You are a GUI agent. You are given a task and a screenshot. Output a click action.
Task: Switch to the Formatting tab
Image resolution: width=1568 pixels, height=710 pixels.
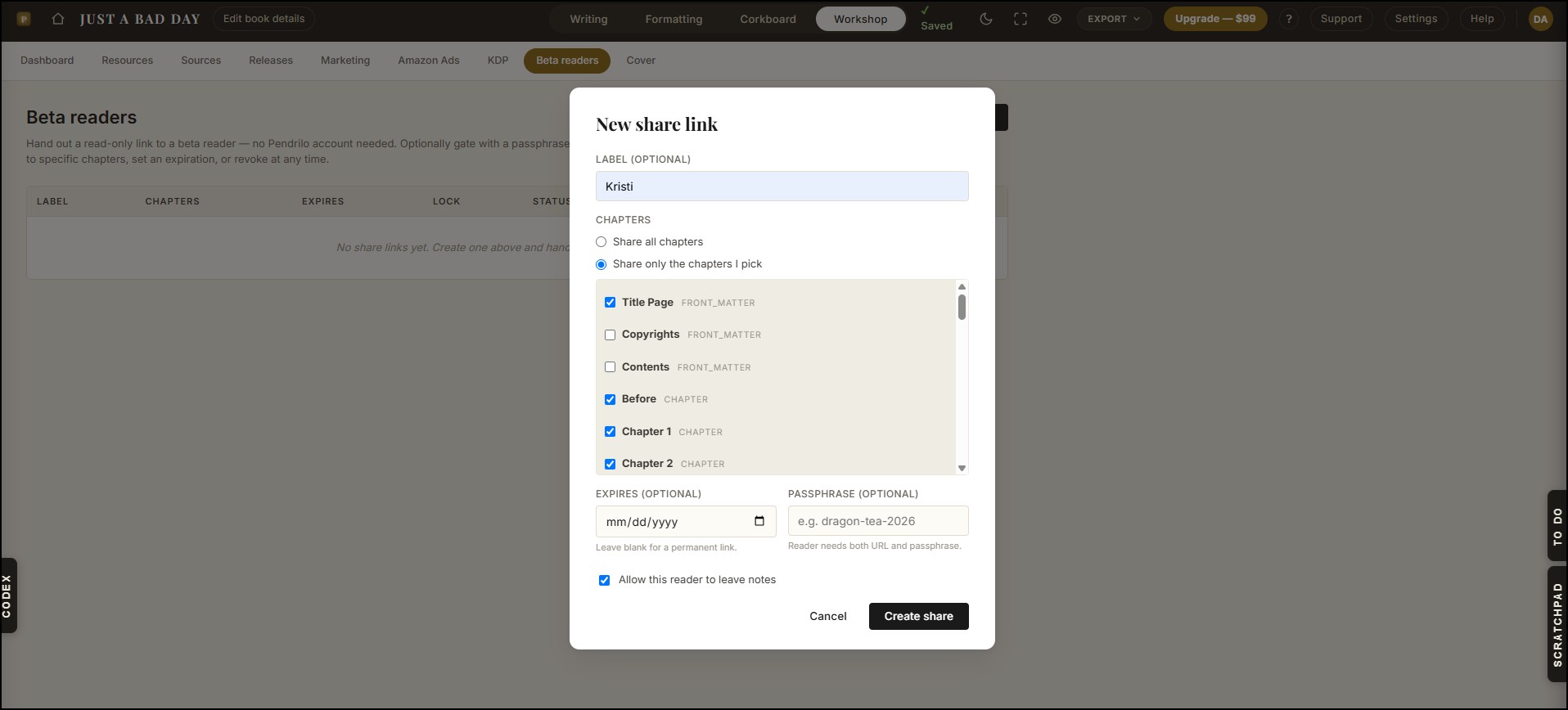click(x=674, y=19)
